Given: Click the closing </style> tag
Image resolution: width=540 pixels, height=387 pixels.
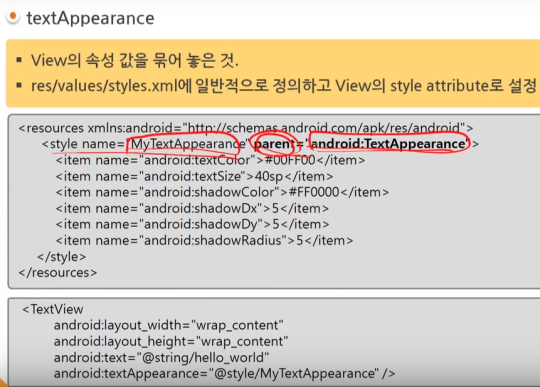Looking at the screenshot, I should tap(62, 257).
